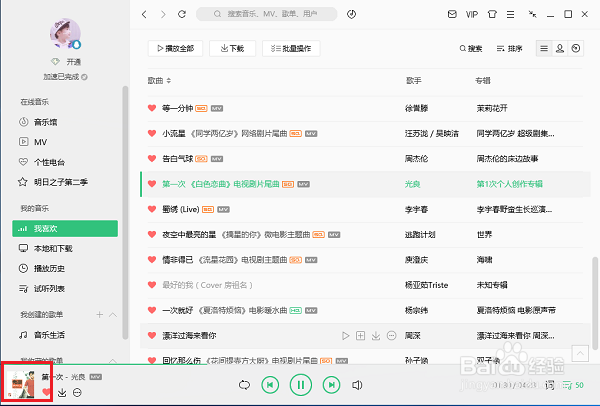Add 漂洋过海来看你 to playlist plus icon
600x406 pixels.
point(360,336)
